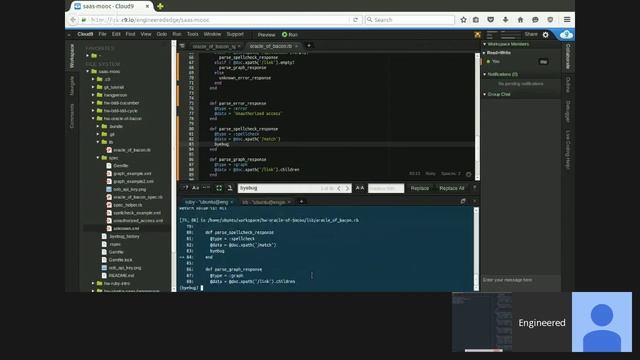
Task: Add a new editor tab with plus
Action: (x=309, y=46)
